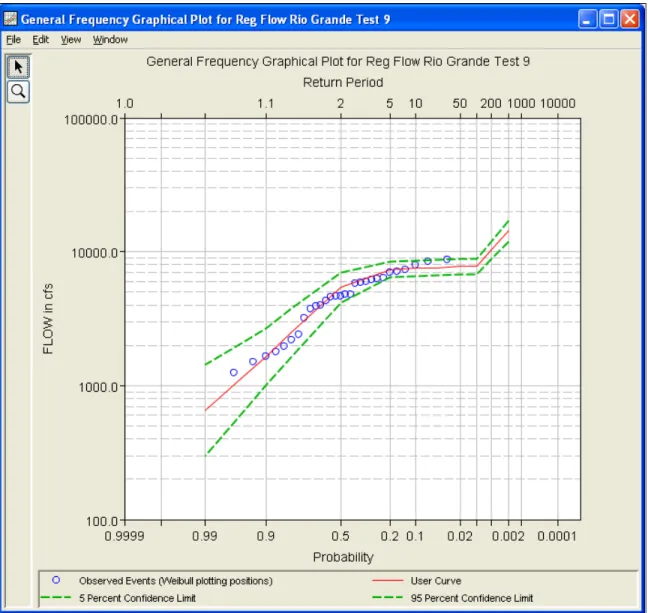Close the frequency plot window
Image resolution: width=648 pixels, height=613 pixels.
tap(630, 19)
